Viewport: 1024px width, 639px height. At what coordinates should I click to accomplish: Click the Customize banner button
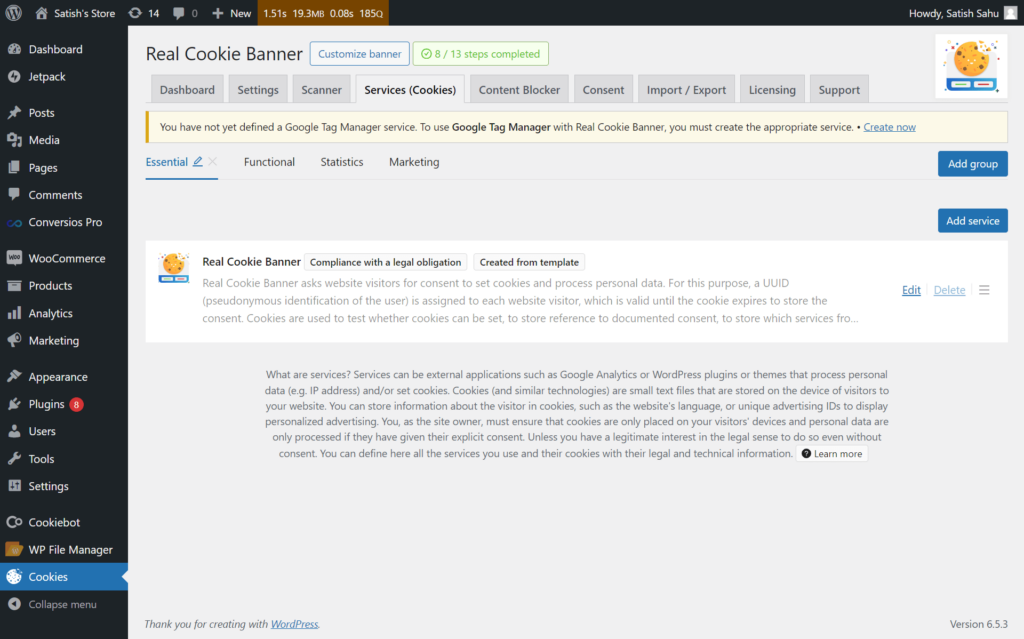coord(360,54)
